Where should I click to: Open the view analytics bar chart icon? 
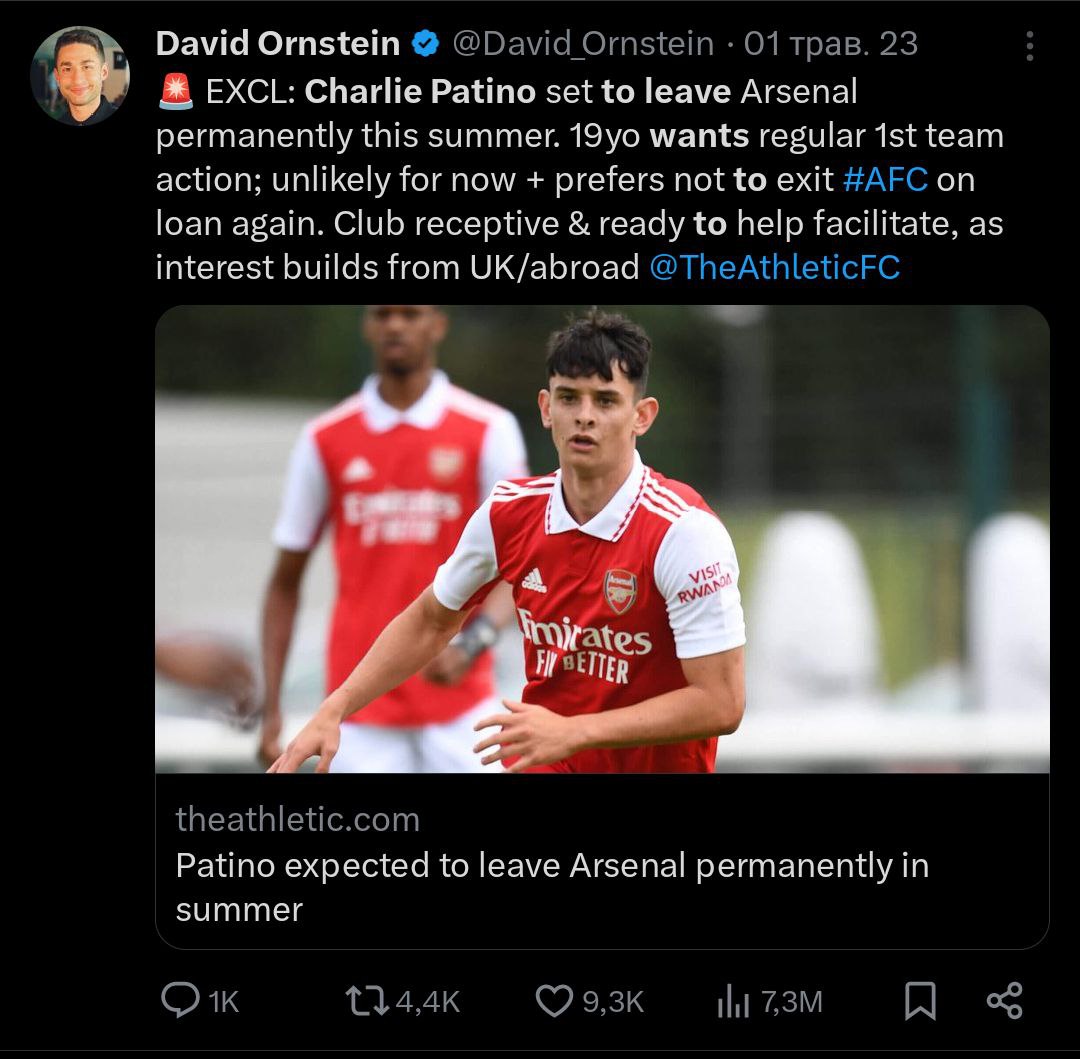733,1001
